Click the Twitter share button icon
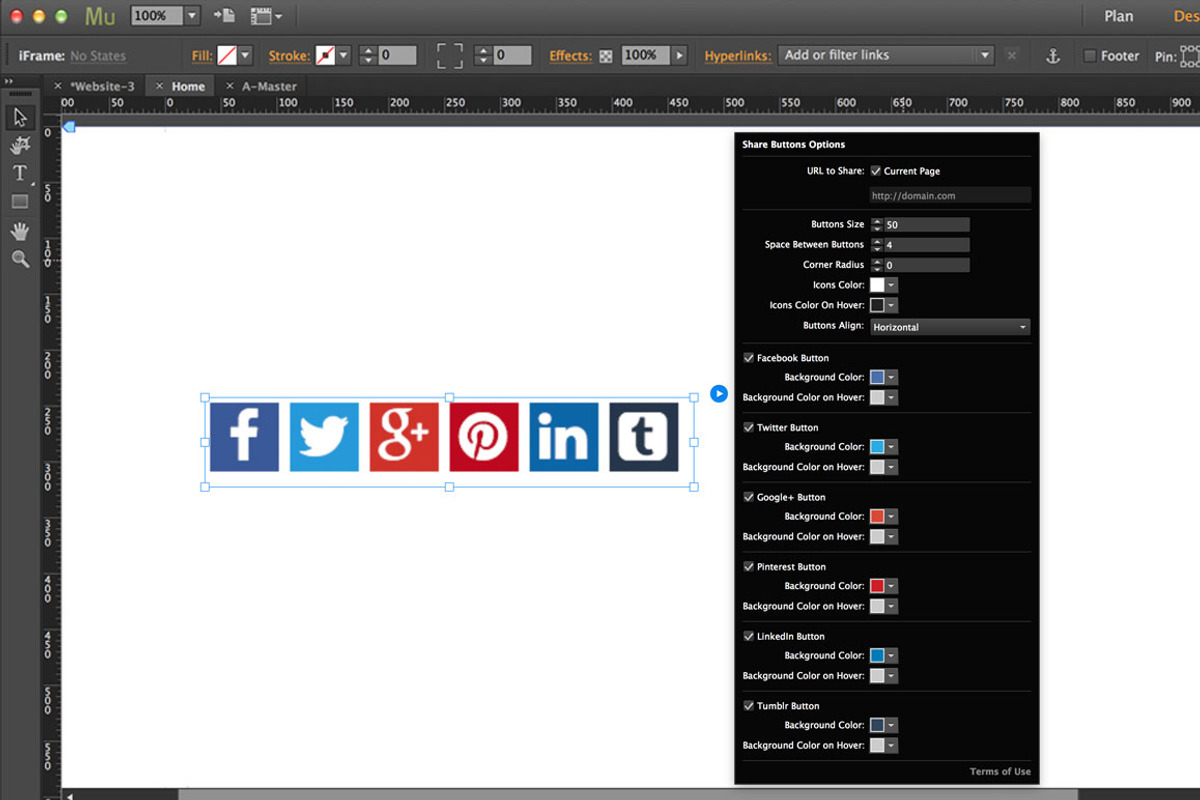 [x=324, y=437]
